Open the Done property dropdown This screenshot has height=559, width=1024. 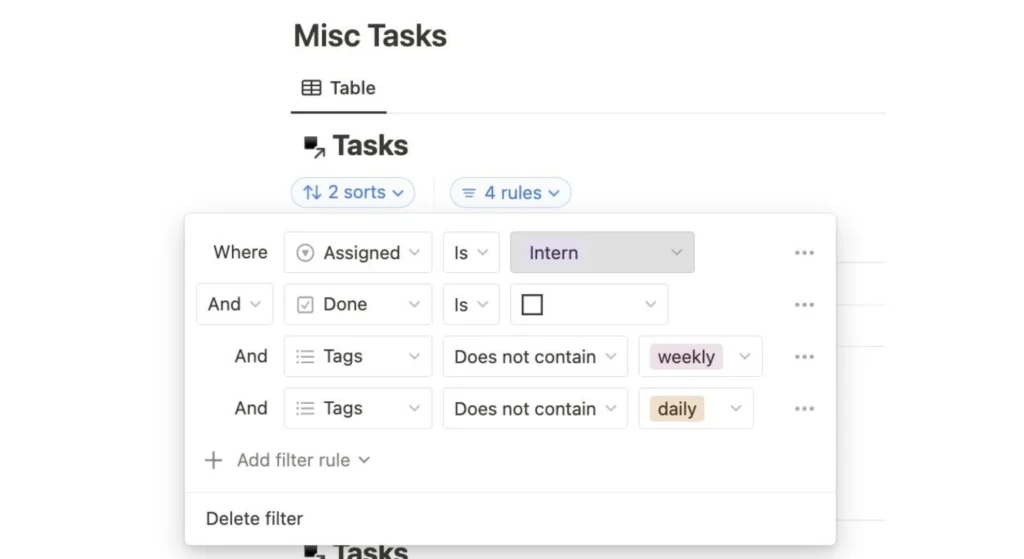(358, 304)
